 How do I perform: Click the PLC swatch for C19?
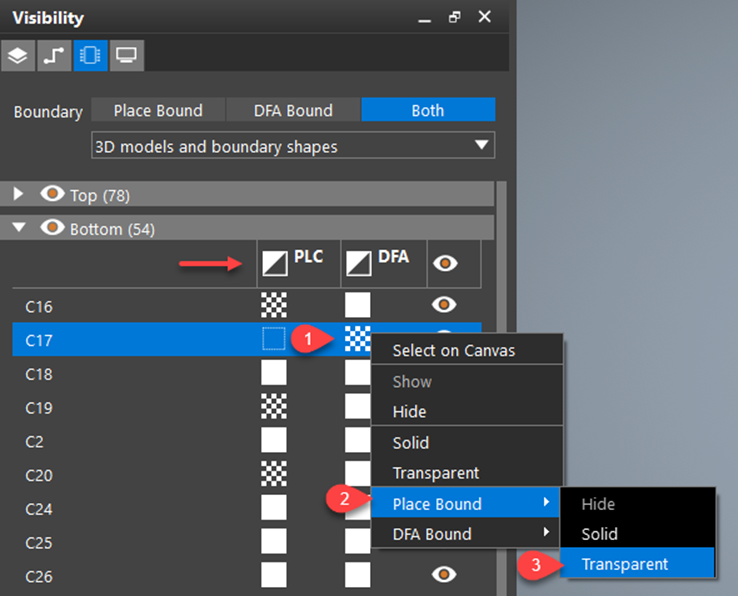(274, 406)
